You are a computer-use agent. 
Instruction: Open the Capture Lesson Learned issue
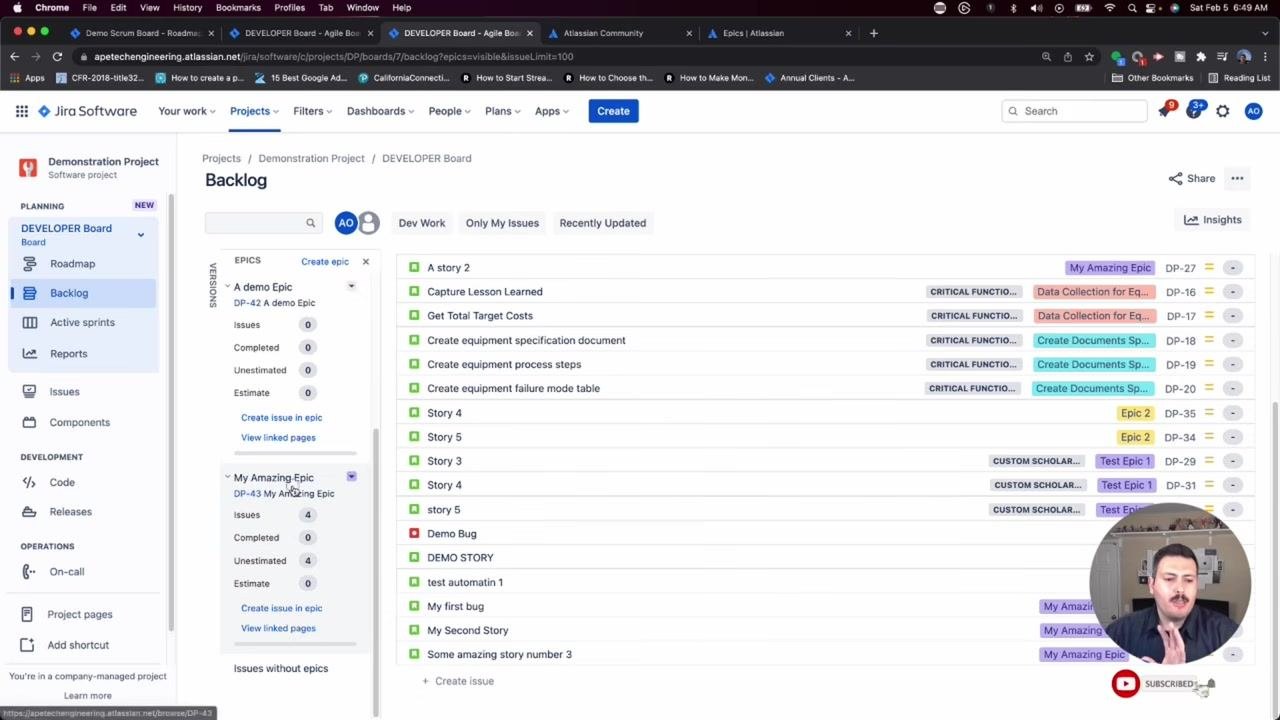[x=484, y=292]
